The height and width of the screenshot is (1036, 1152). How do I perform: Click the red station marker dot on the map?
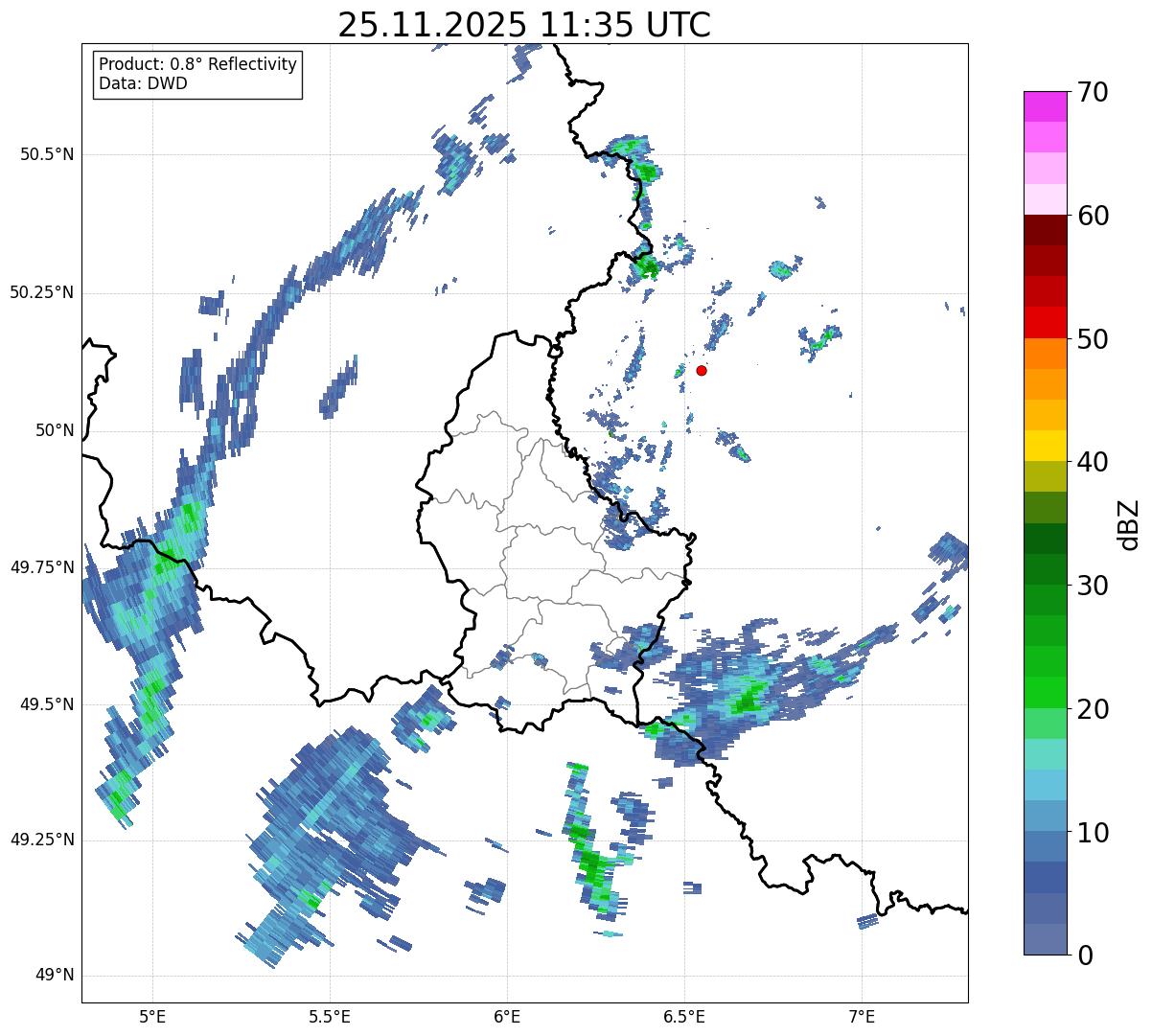click(x=702, y=370)
